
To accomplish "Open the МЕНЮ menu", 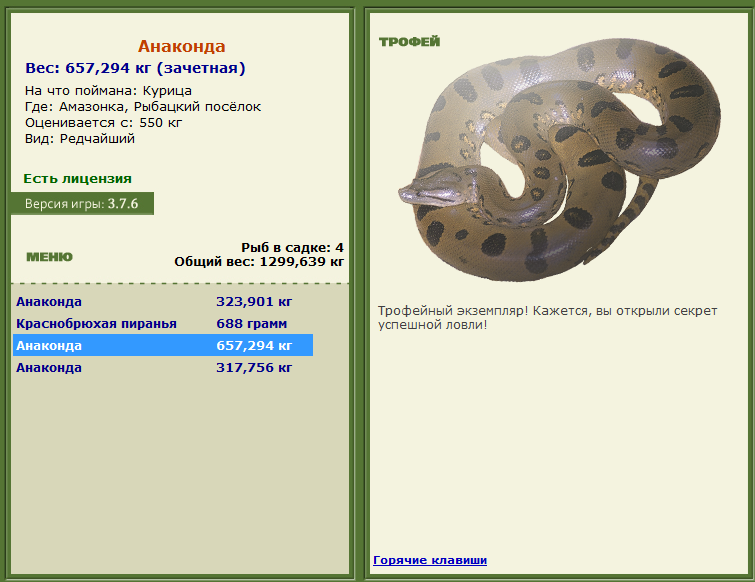I will 50,257.
